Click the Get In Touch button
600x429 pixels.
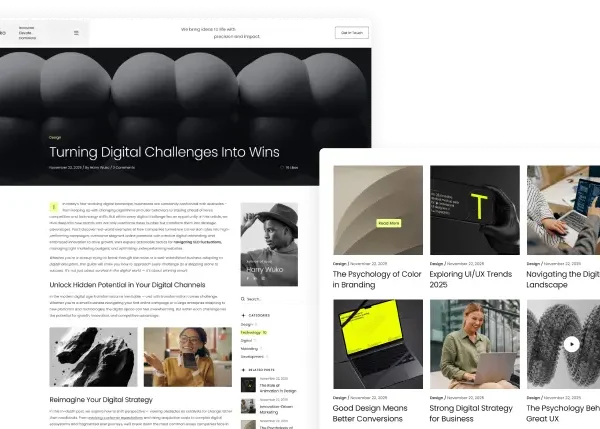[352, 33]
